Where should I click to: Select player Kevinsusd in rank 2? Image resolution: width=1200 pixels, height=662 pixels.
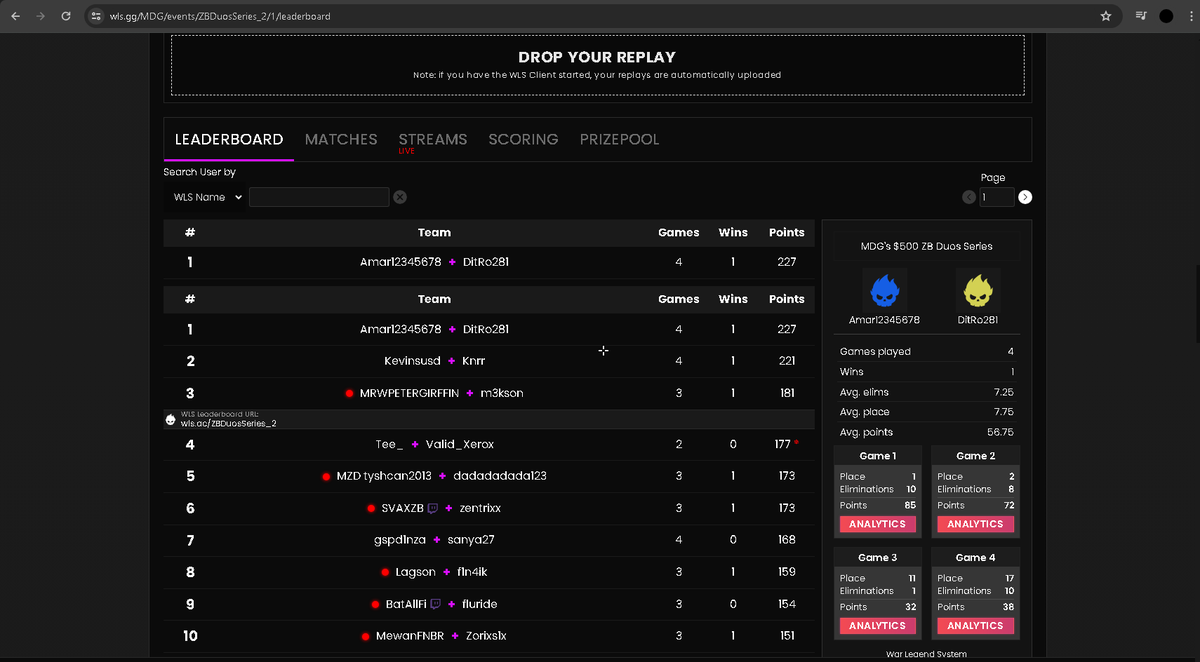point(412,361)
